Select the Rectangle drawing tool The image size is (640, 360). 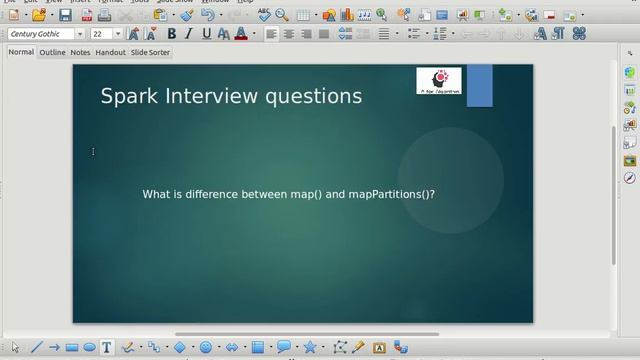point(72,348)
